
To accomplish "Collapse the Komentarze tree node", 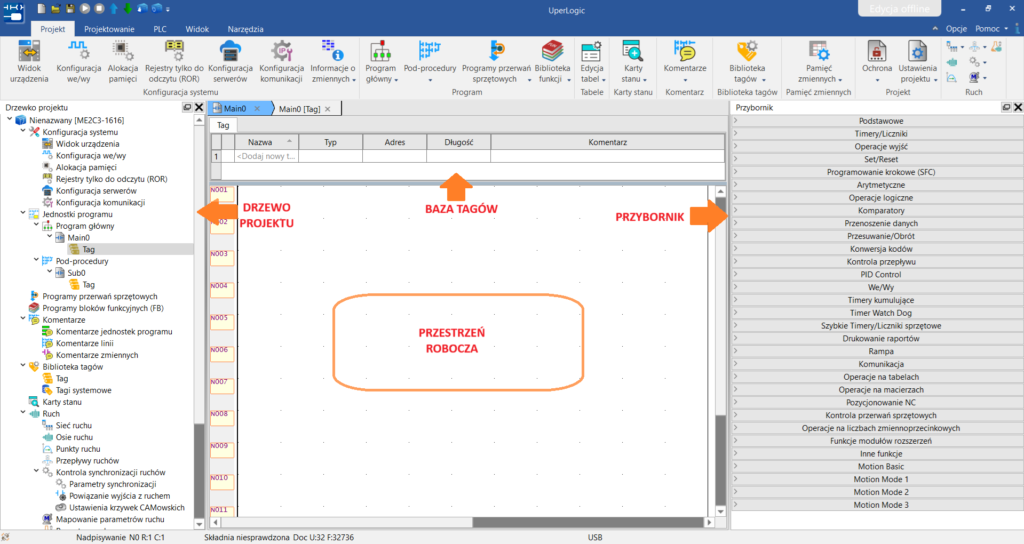I will point(23,319).
